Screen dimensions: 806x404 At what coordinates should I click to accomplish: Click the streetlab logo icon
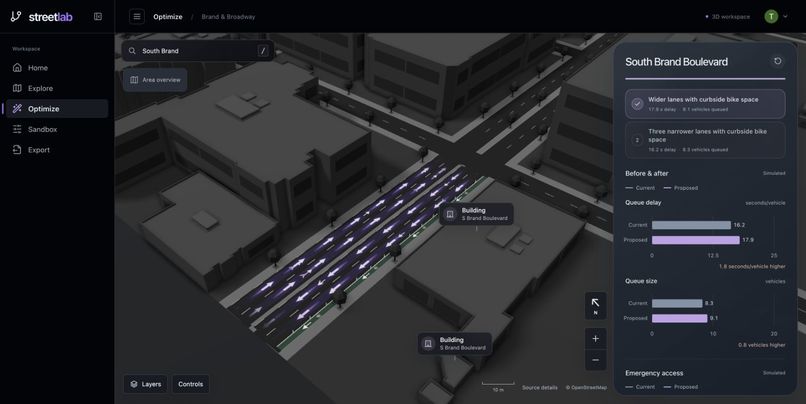pos(16,16)
